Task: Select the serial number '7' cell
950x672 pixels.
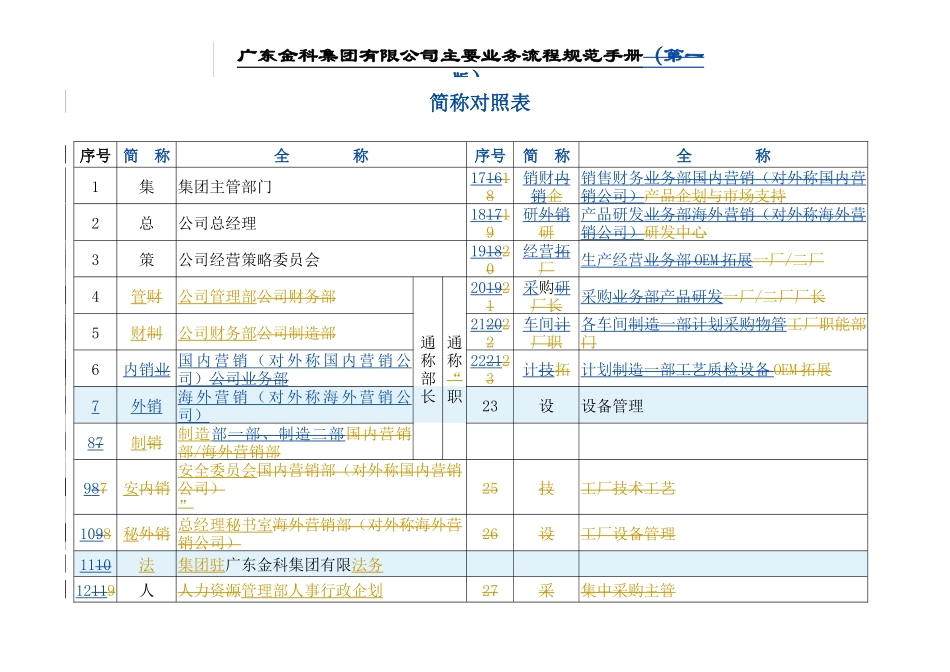Action: click(x=95, y=406)
